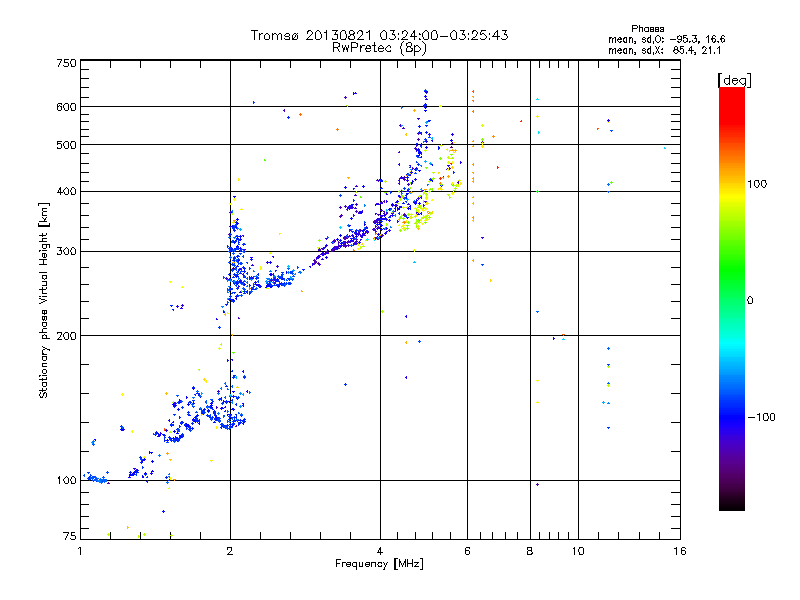Click the 'RwPretec (8p)' subtitle
The width and height of the screenshot is (800, 600).
pos(379,48)
